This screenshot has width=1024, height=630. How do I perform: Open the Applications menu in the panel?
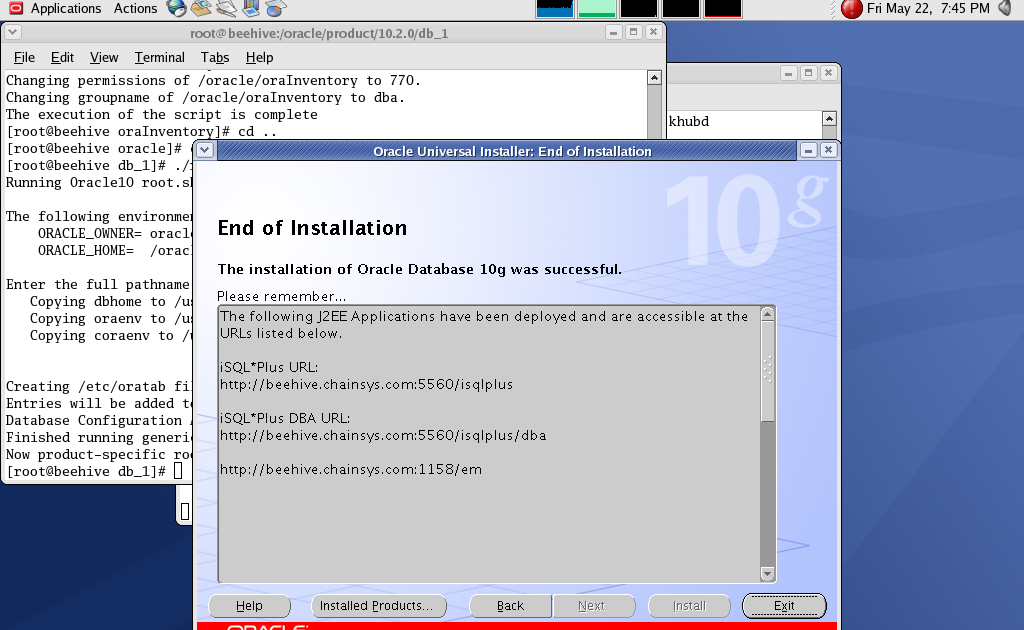[x=55, y=8]
